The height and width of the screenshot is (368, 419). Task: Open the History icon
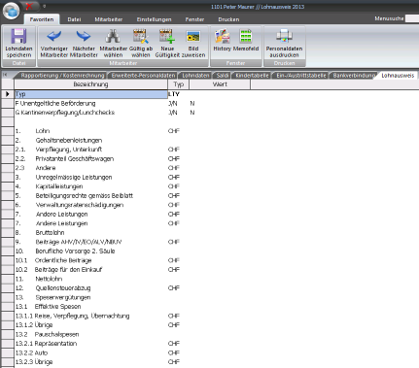(x=222, y=36)
